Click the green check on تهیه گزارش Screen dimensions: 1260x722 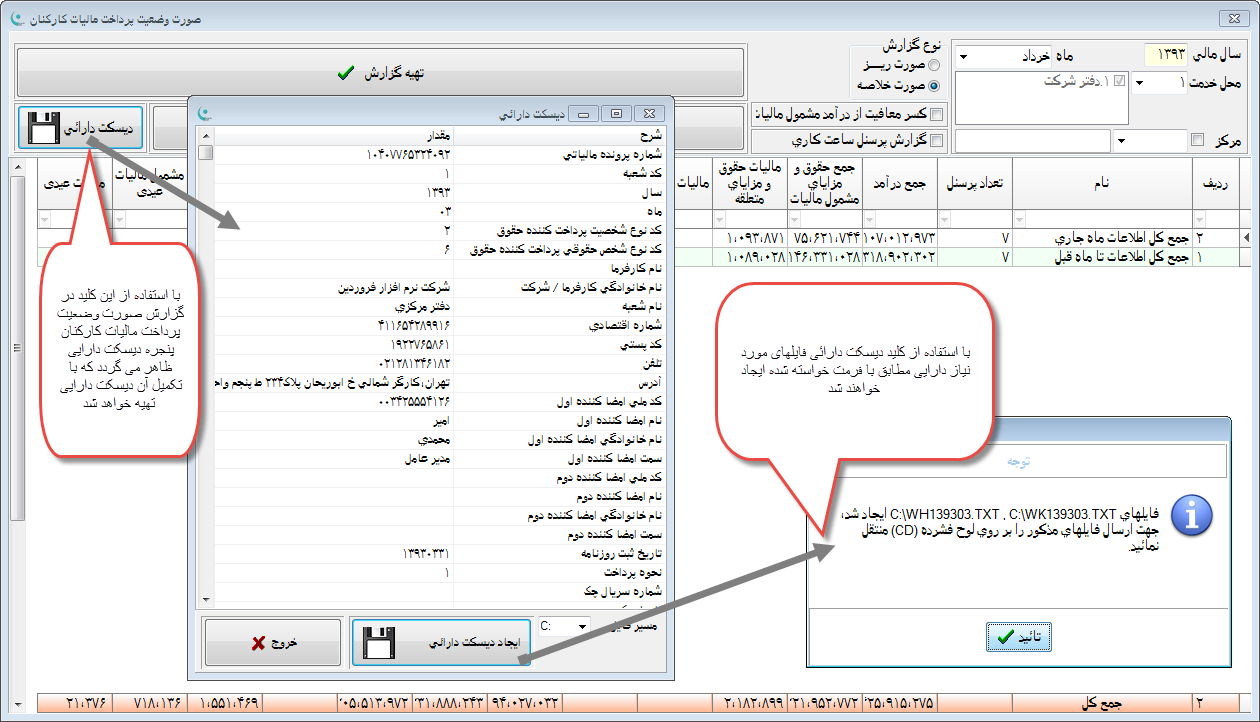pos(345,73)
